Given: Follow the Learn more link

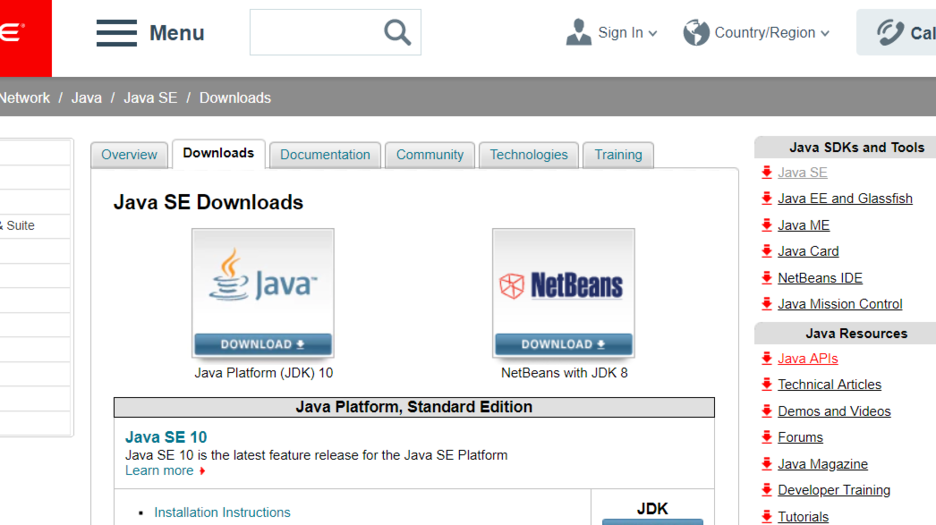Looking at the screenshot, I should pos(159,471).
